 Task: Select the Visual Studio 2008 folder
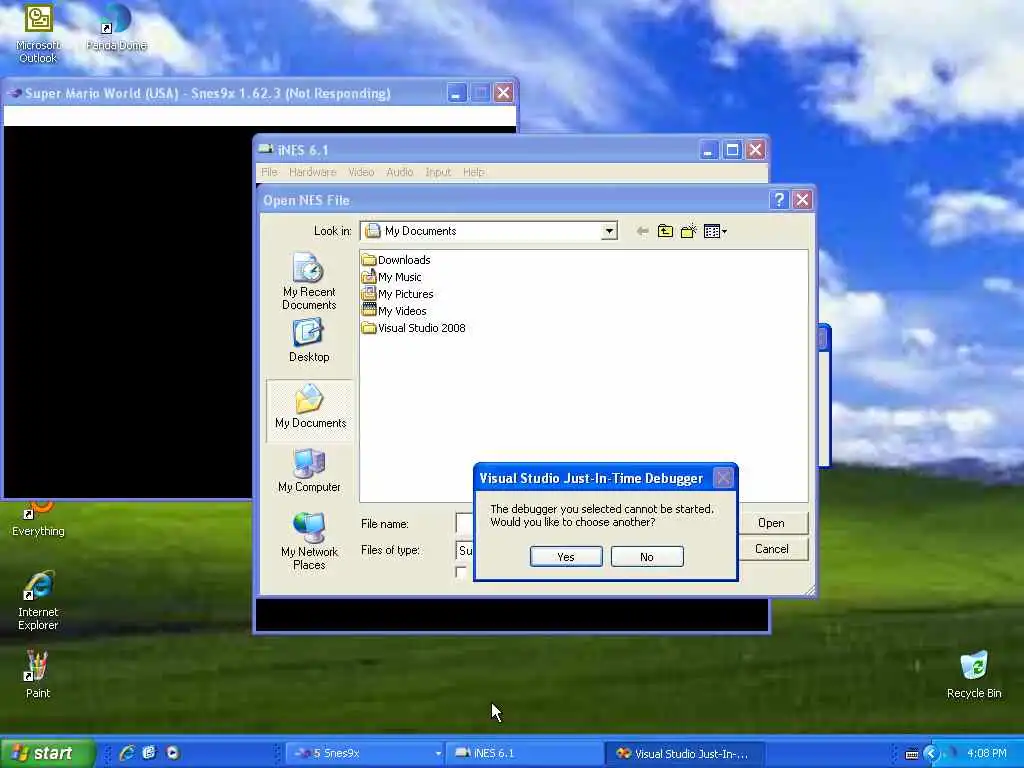414,328
